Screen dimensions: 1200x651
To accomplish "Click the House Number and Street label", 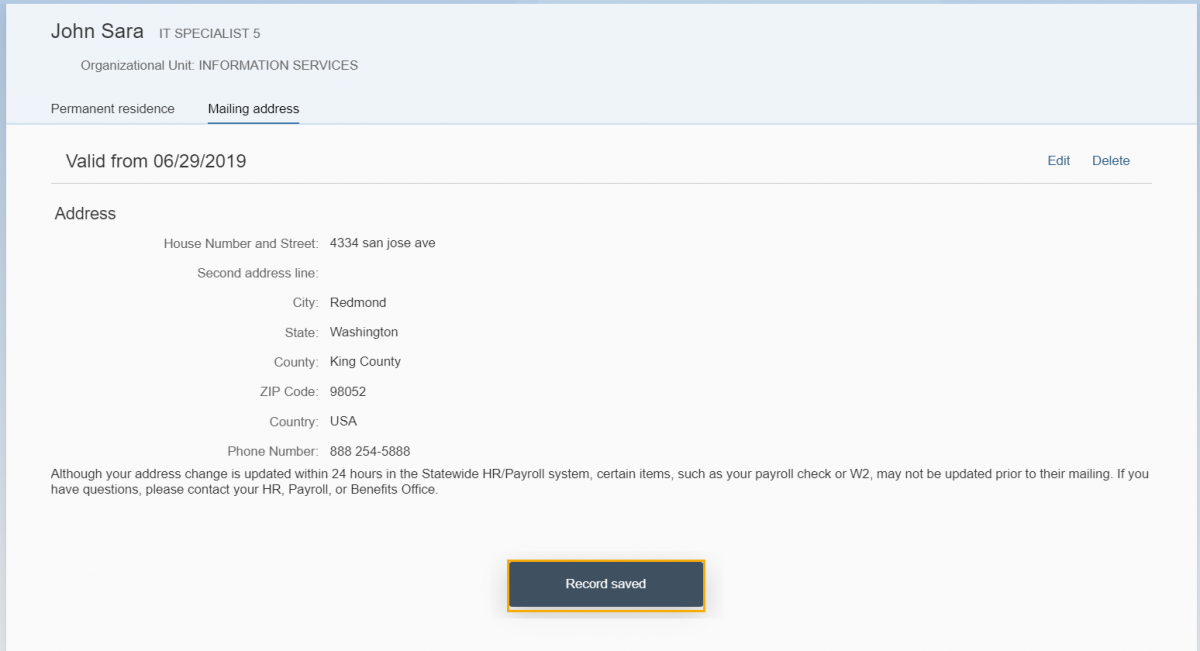I will tap(240, 243).
